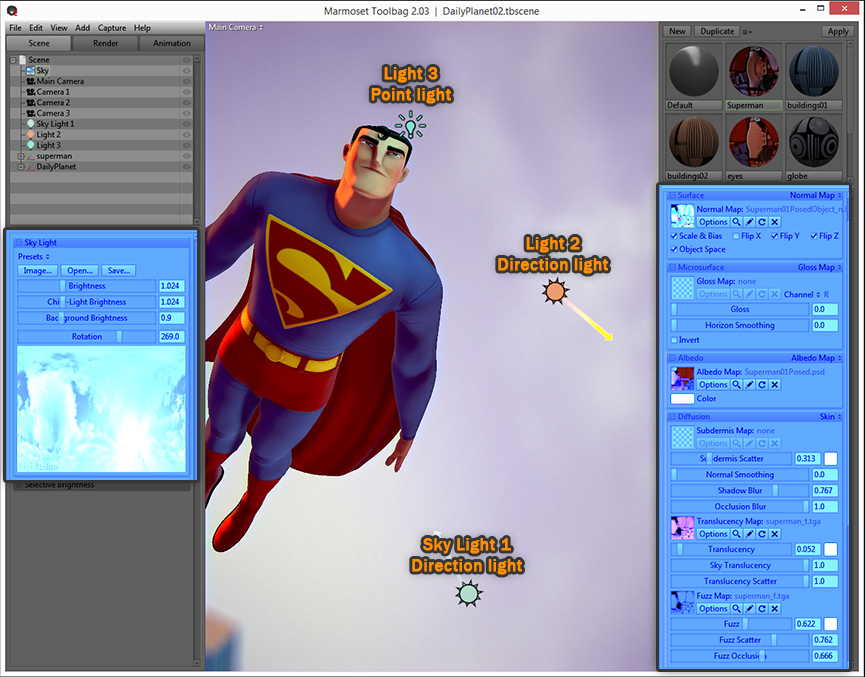Select the orange Light 2 sun gizmo
The image size is (865, 677).
tap(555, 291)
